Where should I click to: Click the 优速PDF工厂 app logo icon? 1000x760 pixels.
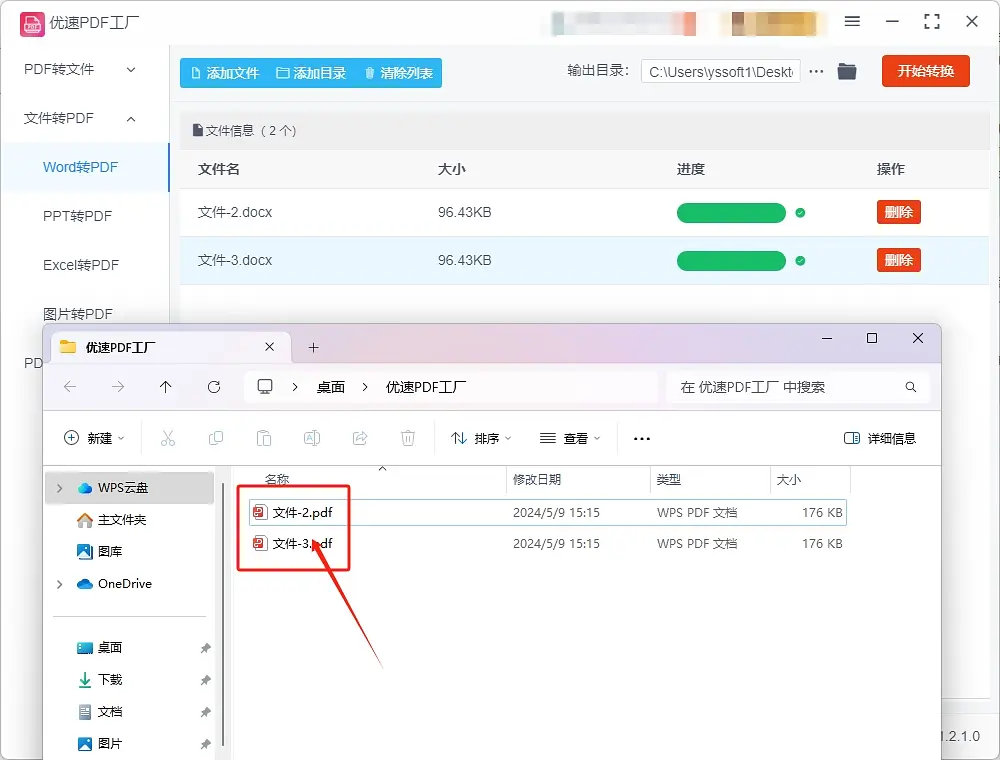[x=32, y=24]
